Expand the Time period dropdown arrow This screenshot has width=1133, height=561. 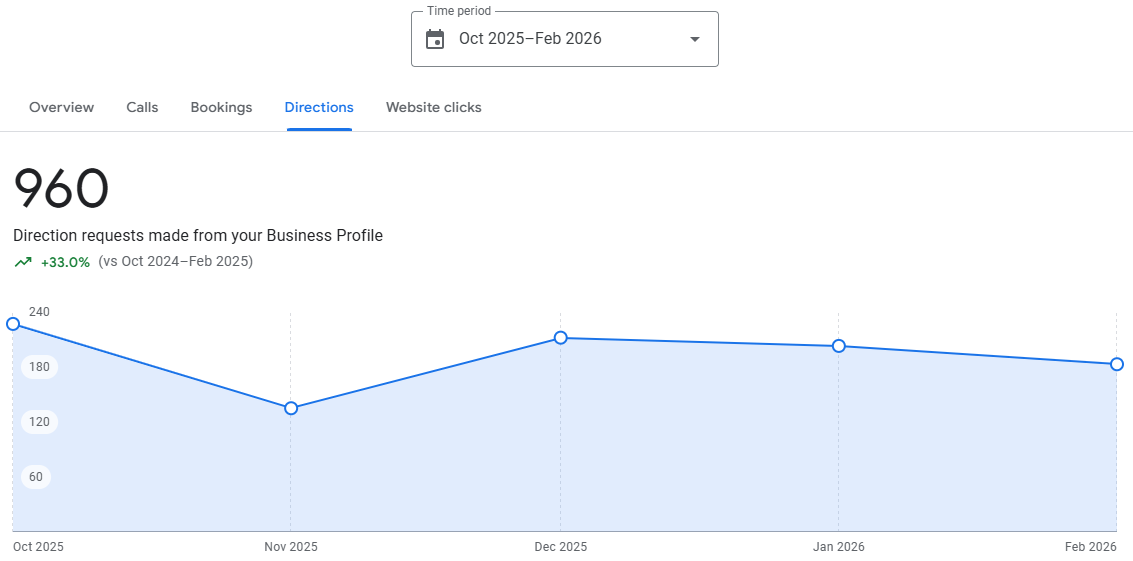[x=695, y=39]
